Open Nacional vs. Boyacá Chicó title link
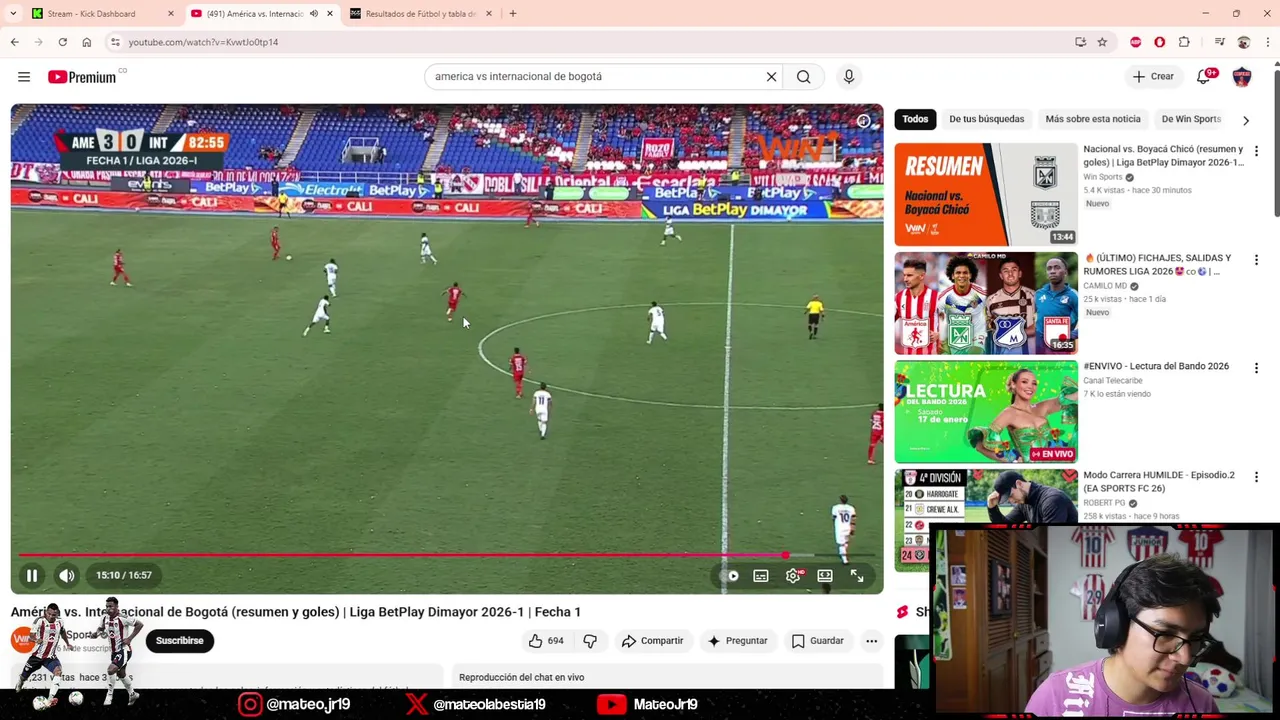Viewport: 1280px width, 720px height. click(1163, 155)
